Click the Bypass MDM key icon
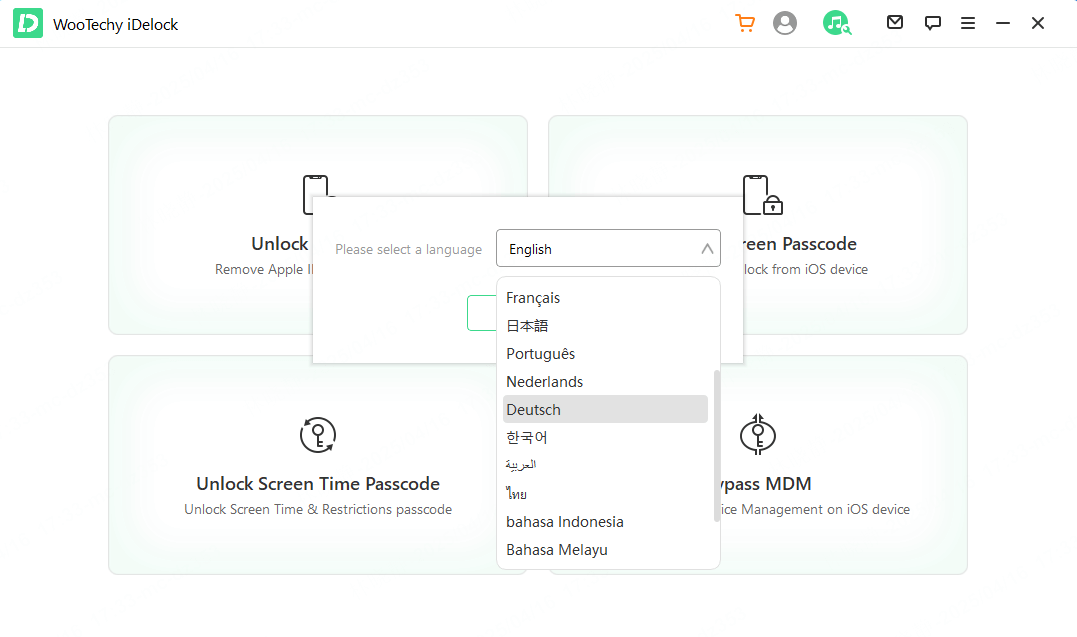The image size is (1077, 637). (x=757, y=435)
